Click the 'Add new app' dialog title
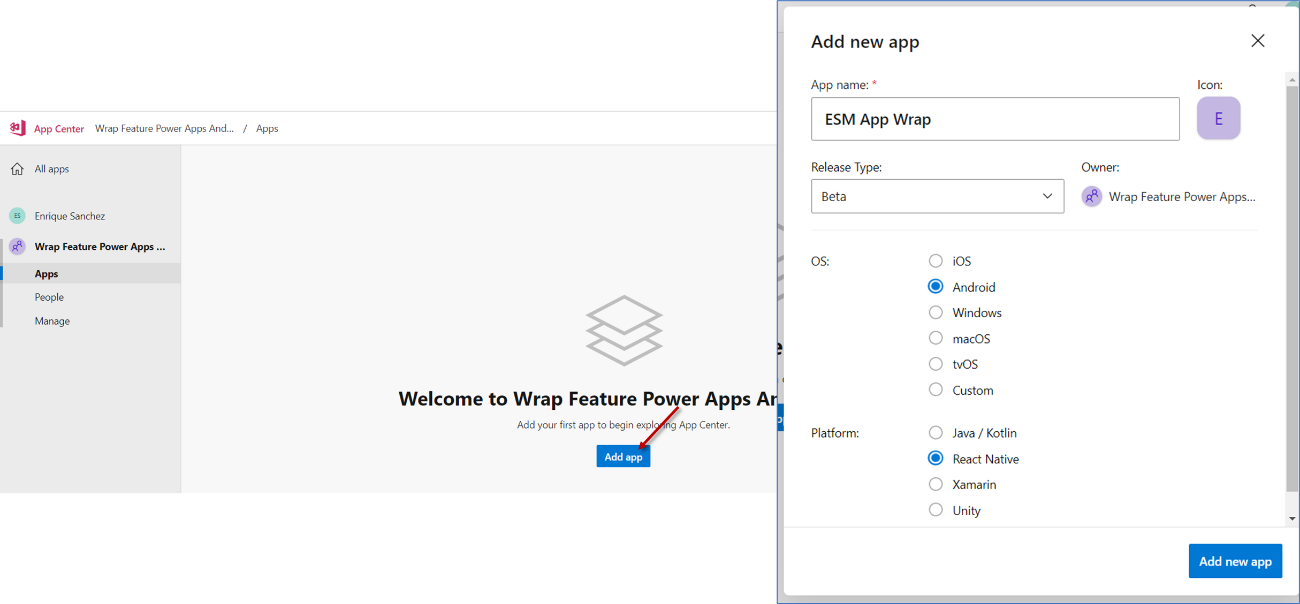The height and width of the screenshot is (604, 1300). pyautogui.click(x=865, y=42)
